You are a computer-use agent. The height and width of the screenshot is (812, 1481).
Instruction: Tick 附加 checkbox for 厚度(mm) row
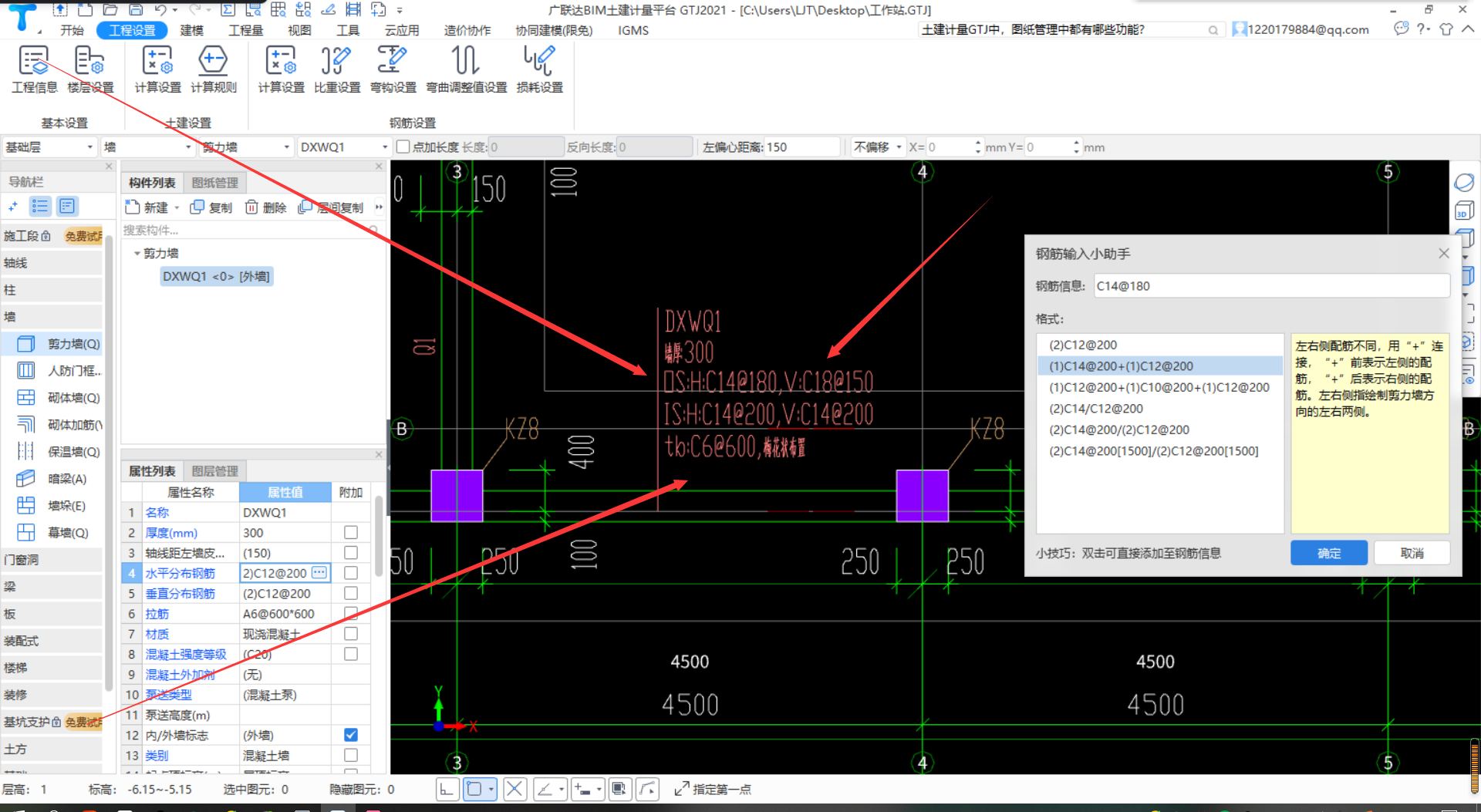tap(351, 533)
